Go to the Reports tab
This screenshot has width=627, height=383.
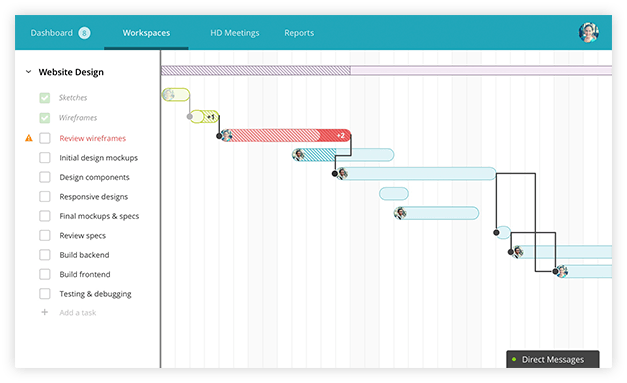click(299, 33)
